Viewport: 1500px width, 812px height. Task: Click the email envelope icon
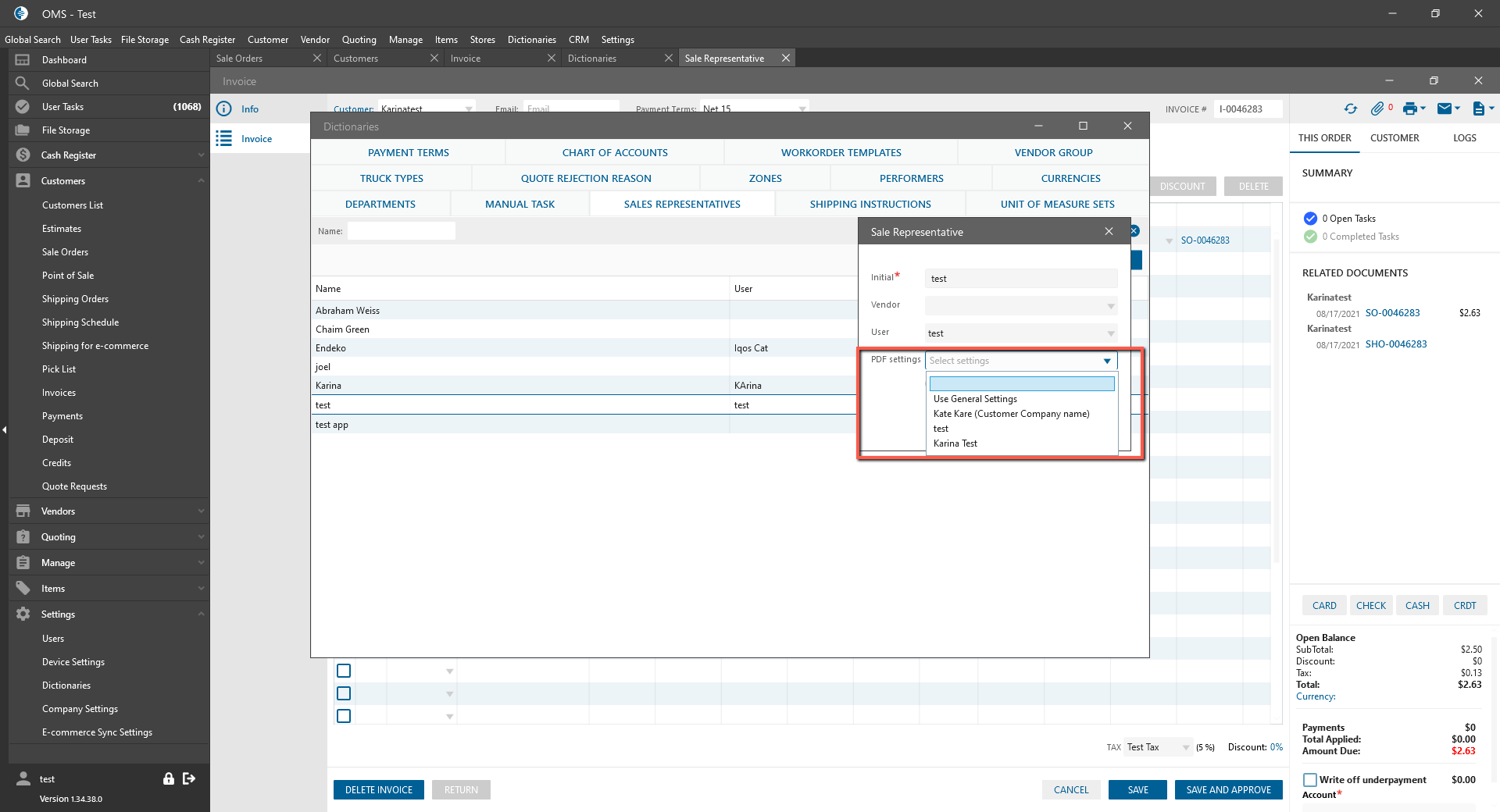1445,109
